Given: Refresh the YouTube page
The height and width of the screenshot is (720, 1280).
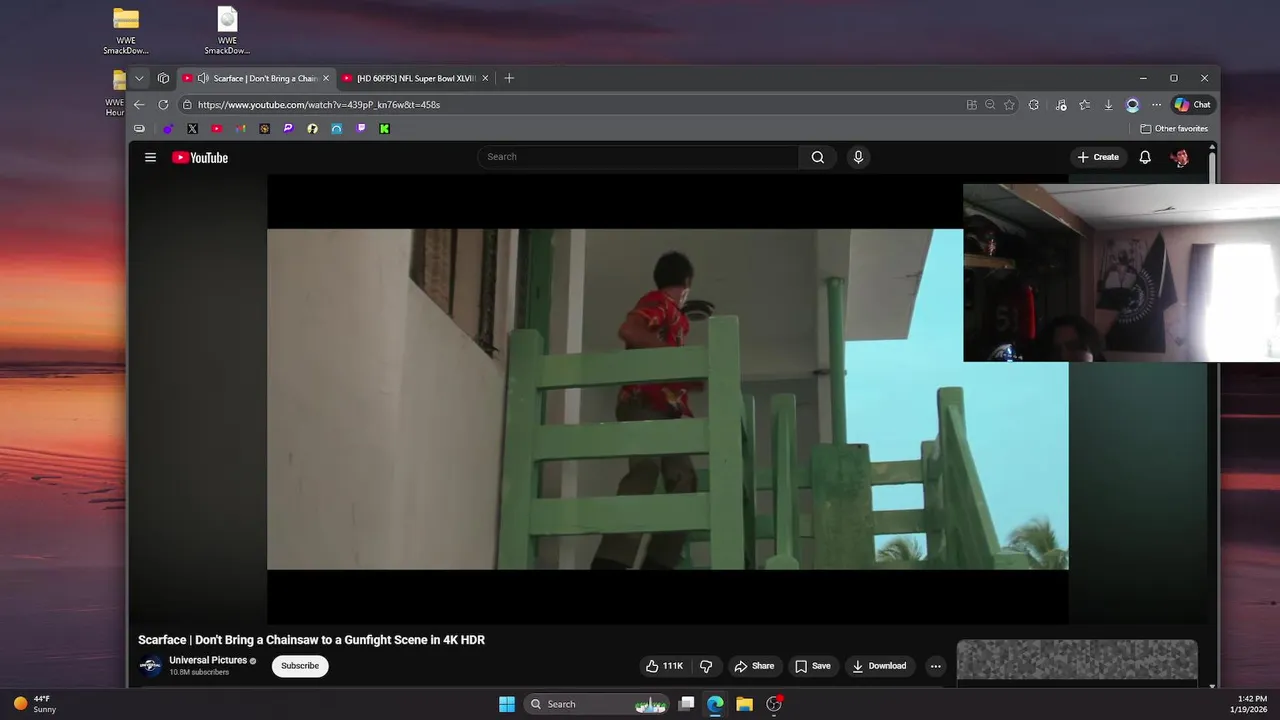Looking at the screenshot, I should pyautogui.click(x=163, y=104).
